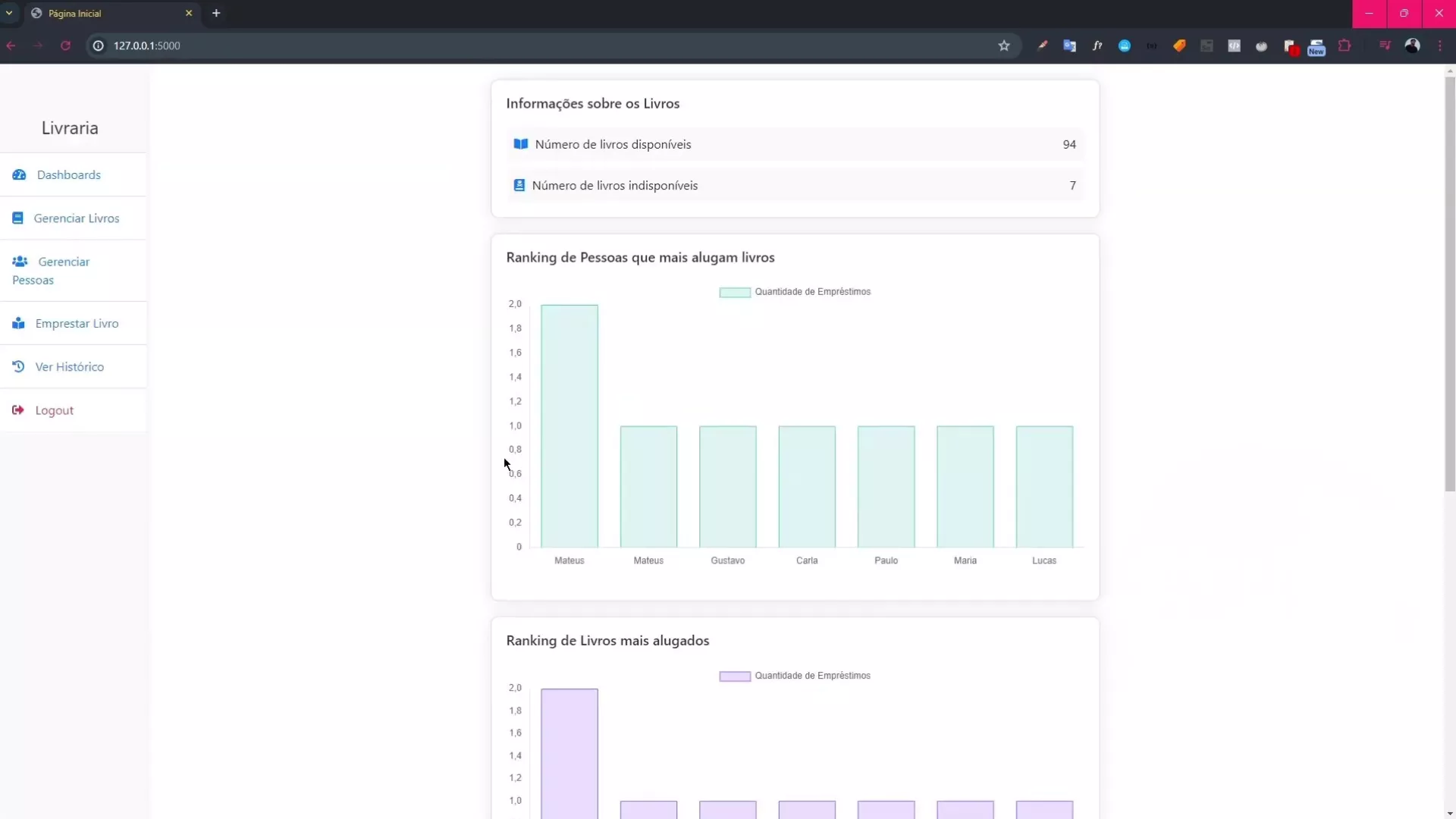Click the Emprestar Livro icon
1456x819 pixels.
[18, 323]
